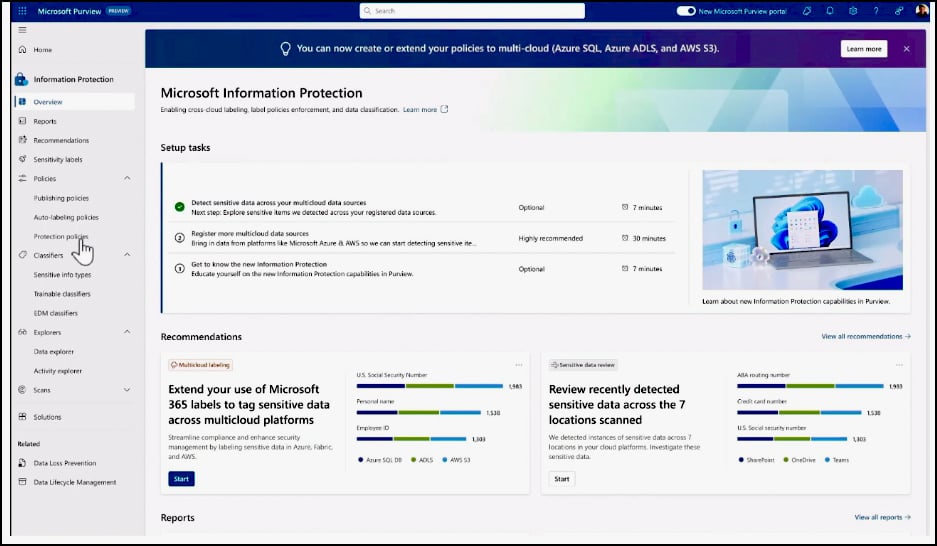Click the Solutions grid icon
Image resolution: width=937 pixels, height=546 pixels.
click(22, 416)
